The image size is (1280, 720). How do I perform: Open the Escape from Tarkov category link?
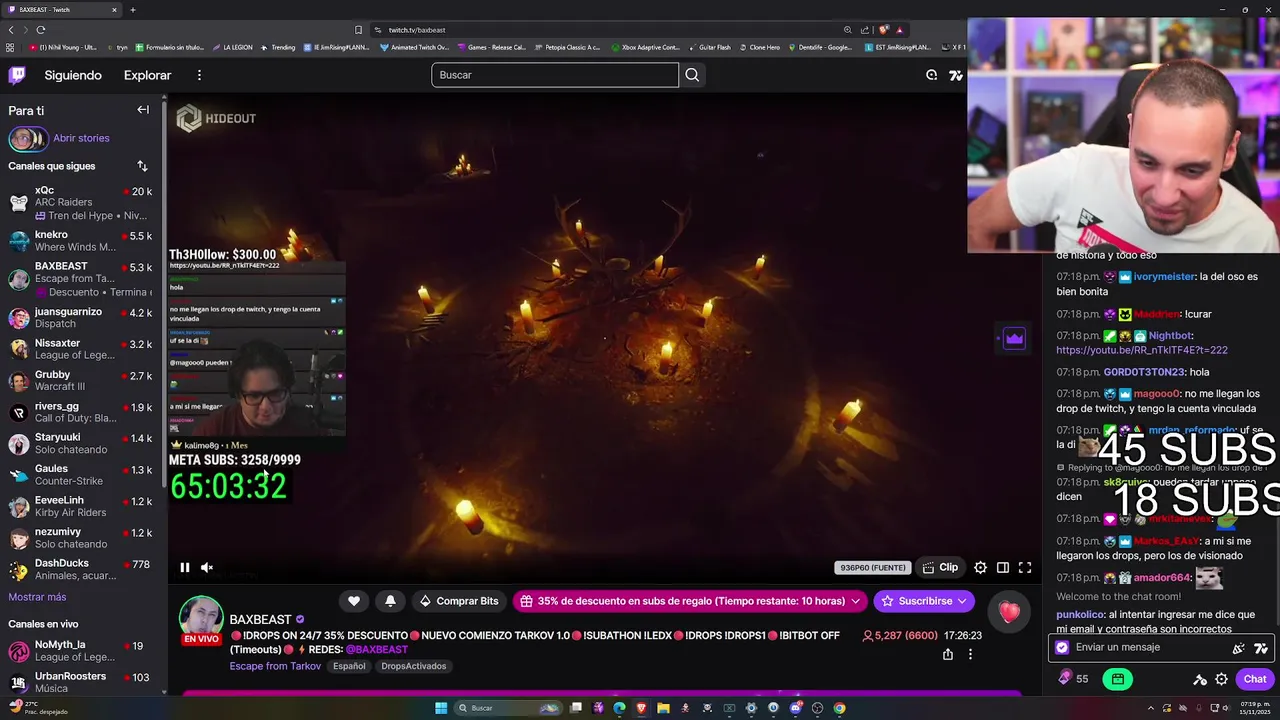point(275,666)
